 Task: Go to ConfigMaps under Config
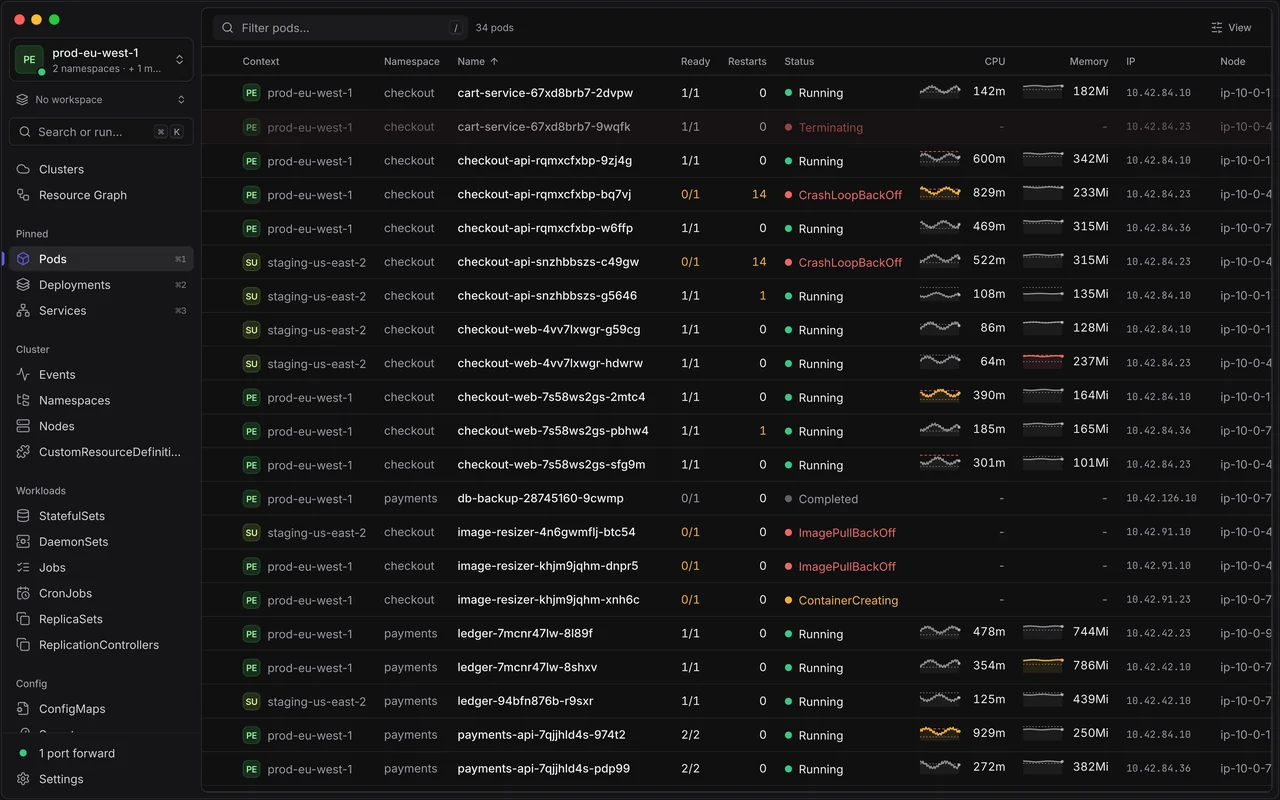click(x=101, y=709)
